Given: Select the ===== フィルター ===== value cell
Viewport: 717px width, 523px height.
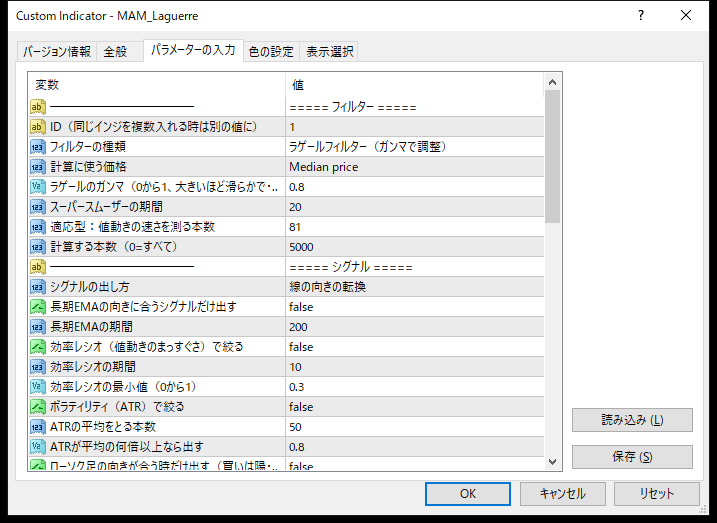Looking at the screenshot, I should 415,107.
